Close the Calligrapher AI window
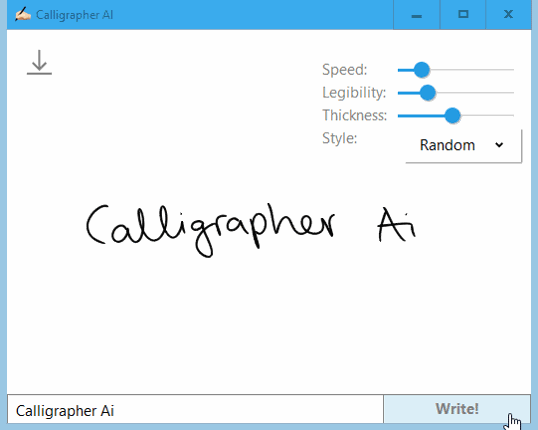The image size is (538, 430). point(508,15)
